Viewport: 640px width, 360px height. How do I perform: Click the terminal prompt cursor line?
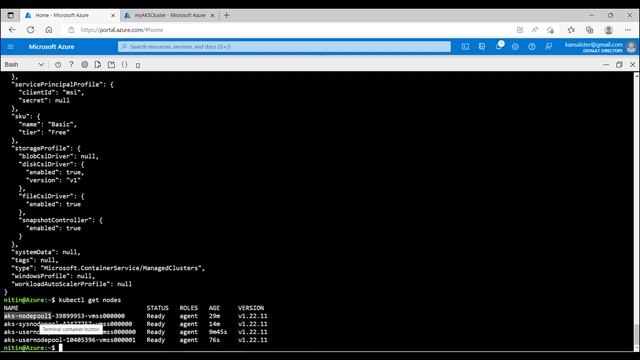coord(33,348)
